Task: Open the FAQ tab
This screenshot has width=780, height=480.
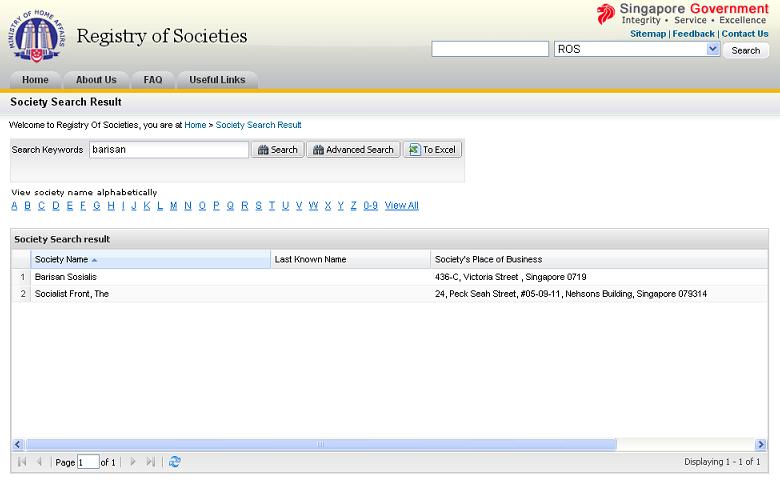Action: (x=153, y=80)
